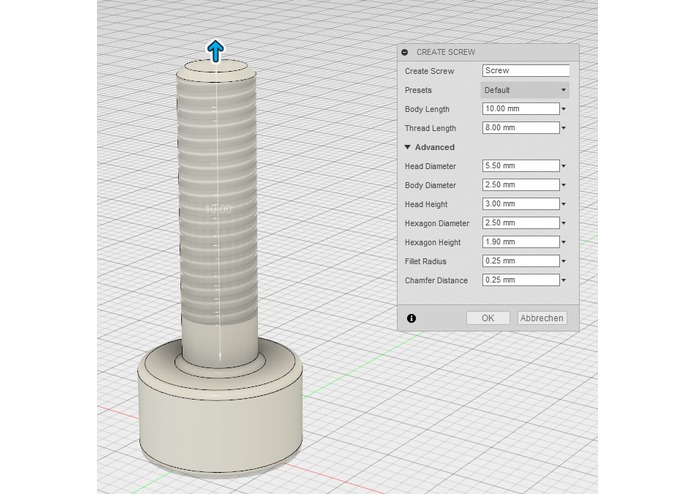Click the Fillet Radius value field
Image resolution: width=695 pixels, height=494 pixels.
click(521, 261)
